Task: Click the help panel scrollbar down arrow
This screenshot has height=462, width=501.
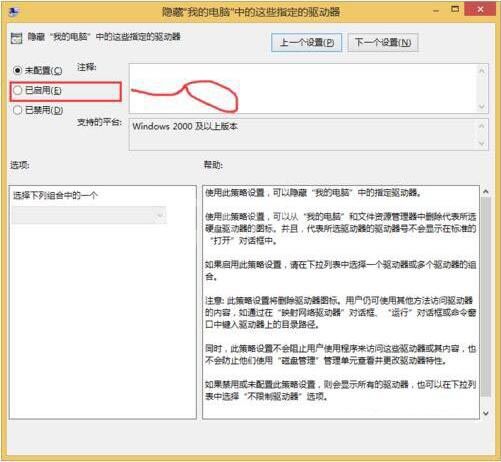Action: (x=486, y=413)
